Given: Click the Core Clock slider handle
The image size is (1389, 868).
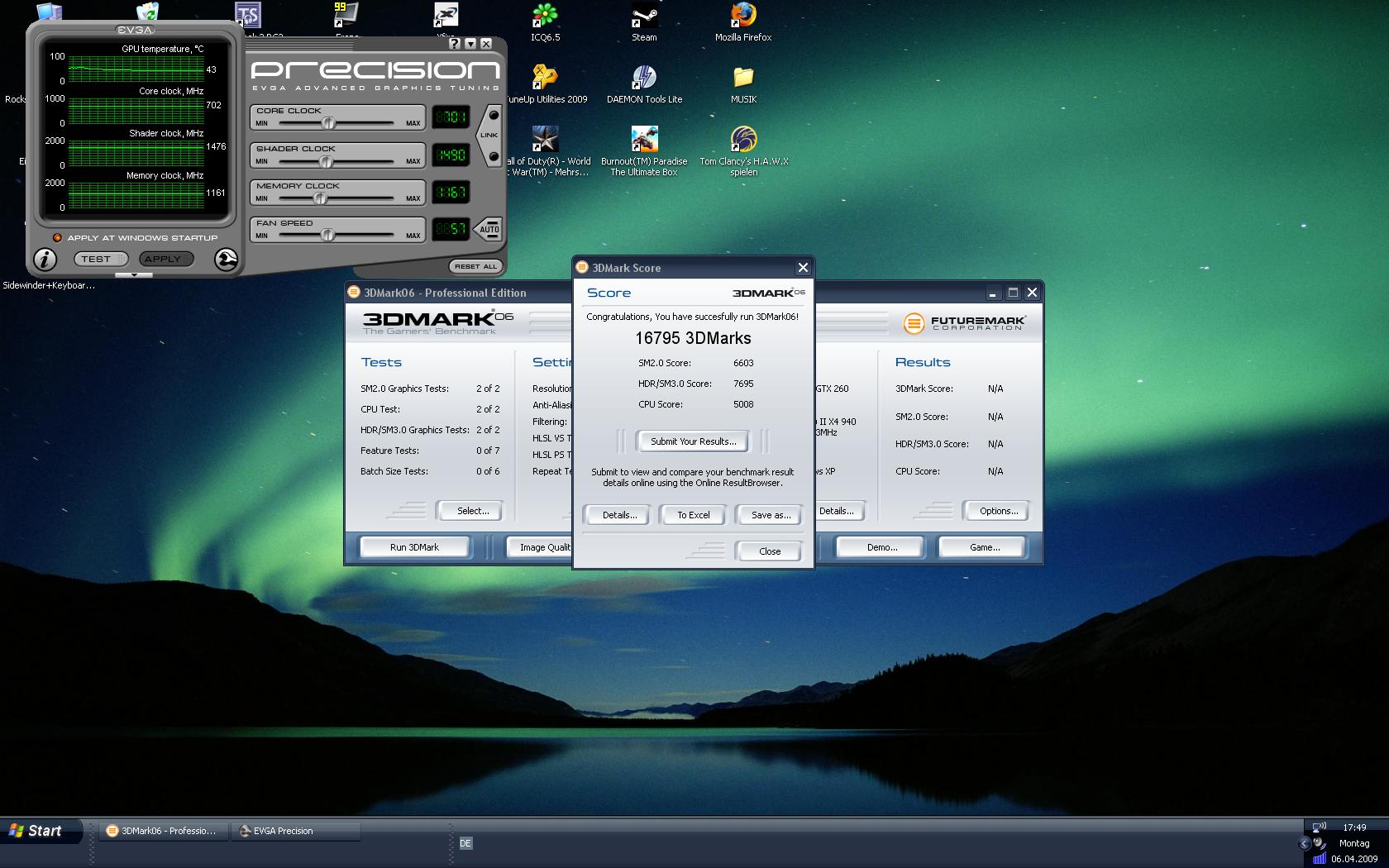Looking at the screenshot, I should pyautogui.click(x=328, y=123).
